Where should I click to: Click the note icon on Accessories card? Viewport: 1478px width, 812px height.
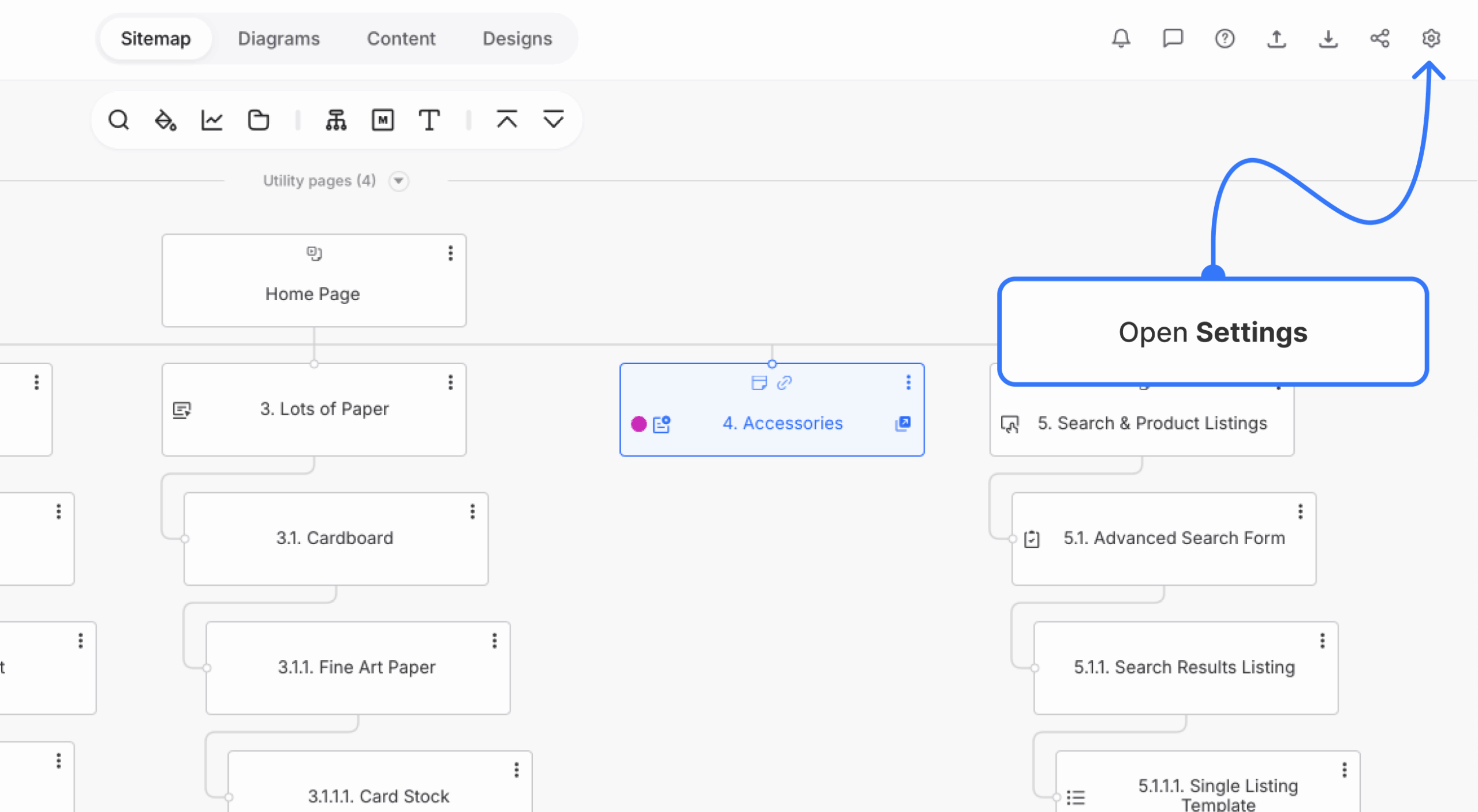(759, 383)
